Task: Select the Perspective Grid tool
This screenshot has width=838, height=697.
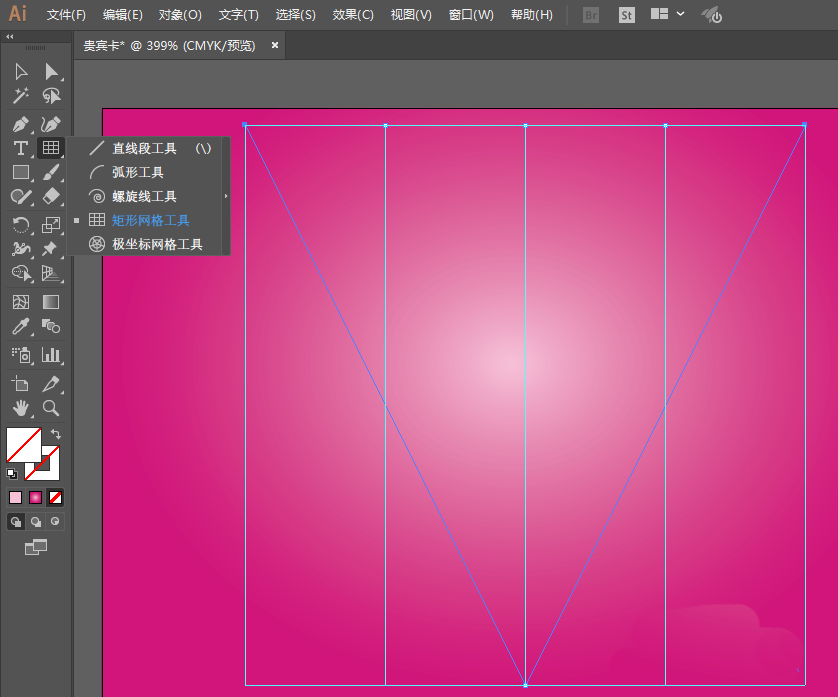Action: pyautogui.click(x=51, y=273)
